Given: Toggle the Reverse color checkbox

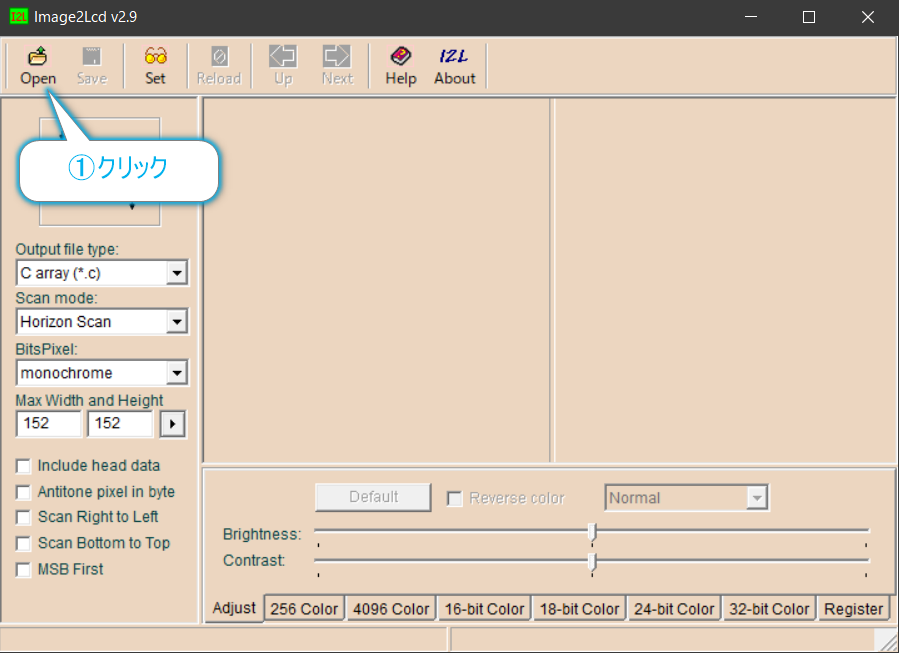Looking at the screenshot, I should (455, 497).
